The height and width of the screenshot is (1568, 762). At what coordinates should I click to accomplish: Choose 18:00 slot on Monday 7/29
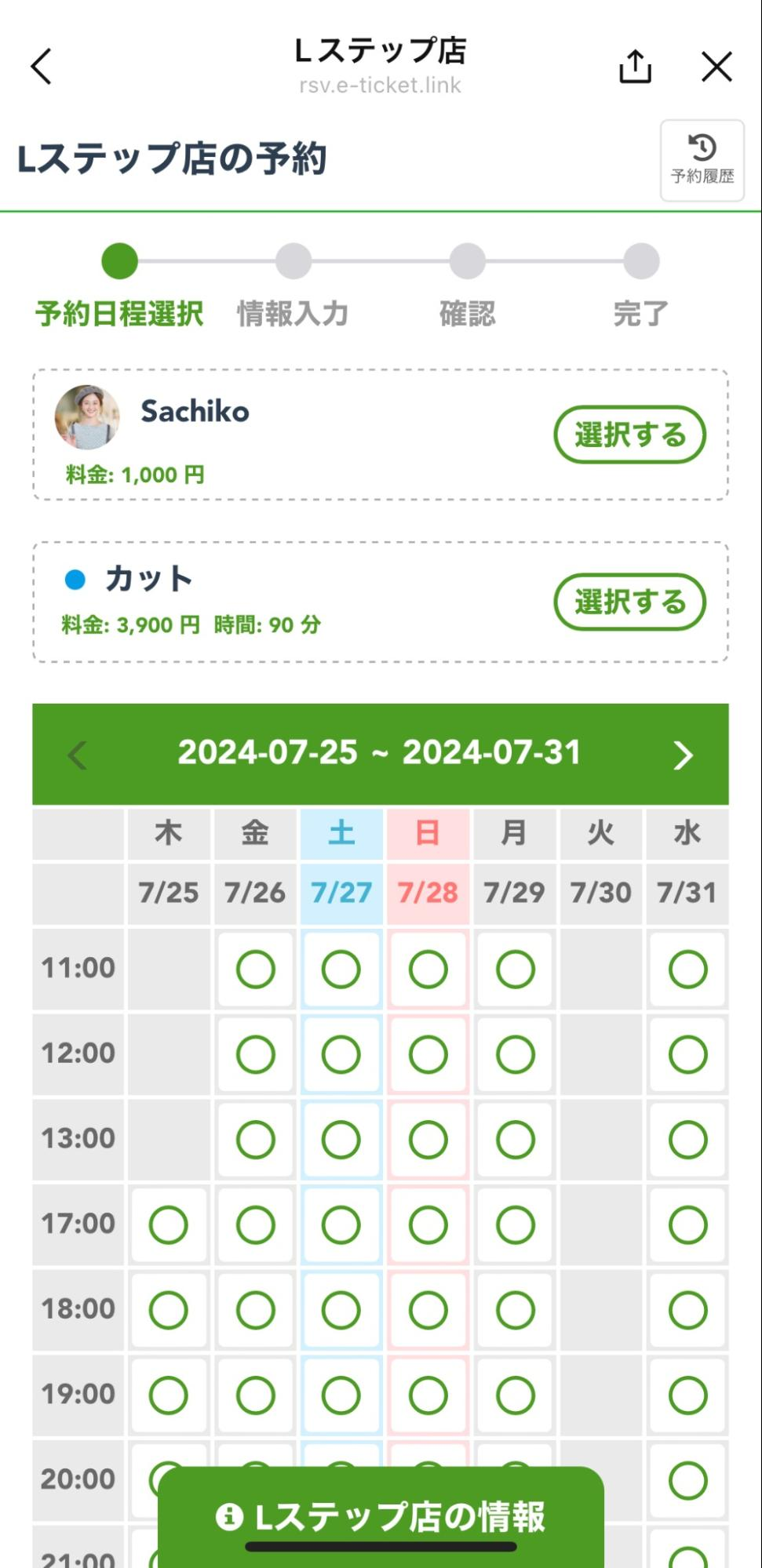click(515, 1310)
